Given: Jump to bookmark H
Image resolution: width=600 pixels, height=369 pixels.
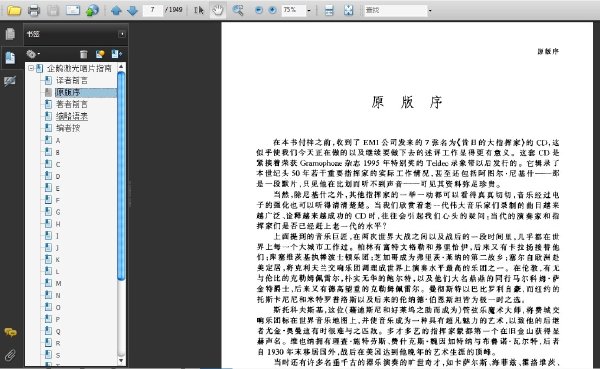Looking at the screenshot, I should click(x=58, y=224).
